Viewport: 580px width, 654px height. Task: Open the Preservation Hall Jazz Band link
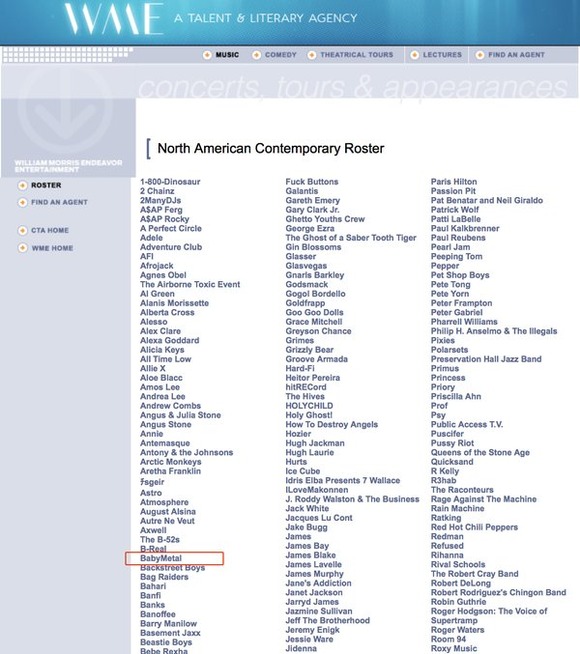click(486, 359)
